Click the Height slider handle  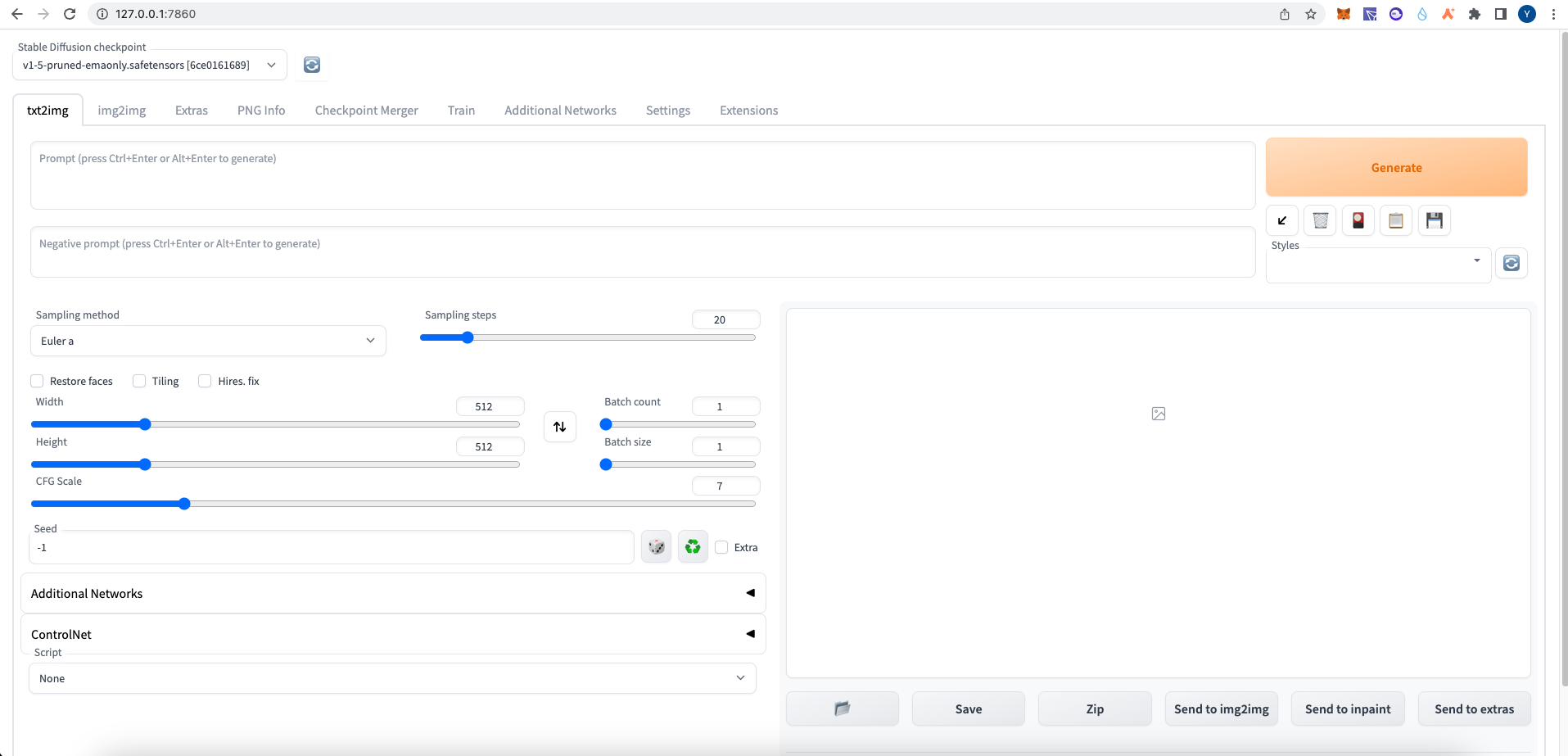(145, 464)
